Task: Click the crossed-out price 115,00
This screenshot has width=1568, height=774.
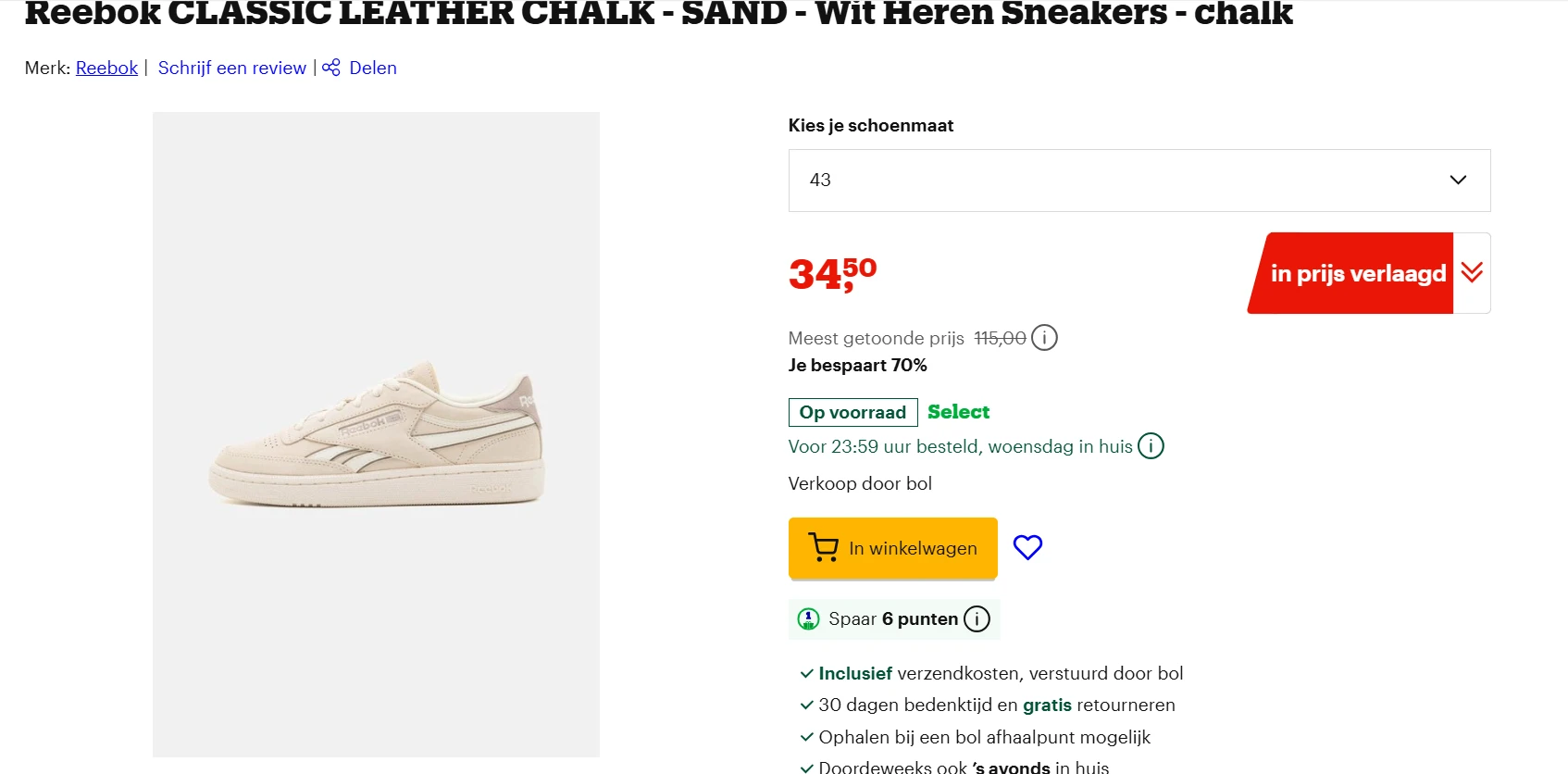Action: 998,338
